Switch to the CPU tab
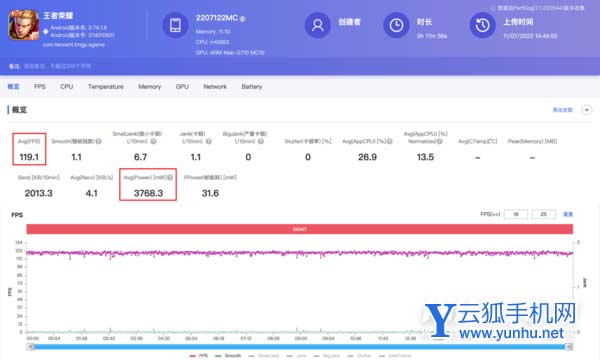The image size is (600, 360). 67,86
